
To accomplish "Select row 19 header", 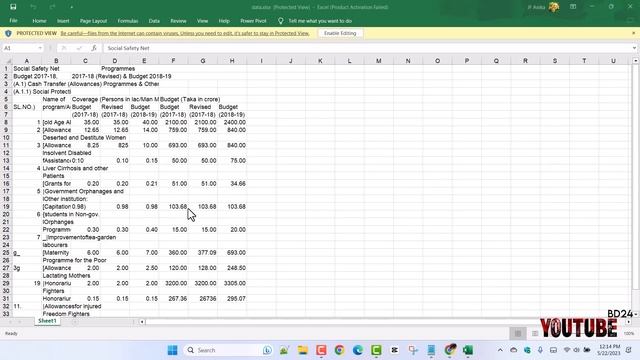I will click(6, 207).
